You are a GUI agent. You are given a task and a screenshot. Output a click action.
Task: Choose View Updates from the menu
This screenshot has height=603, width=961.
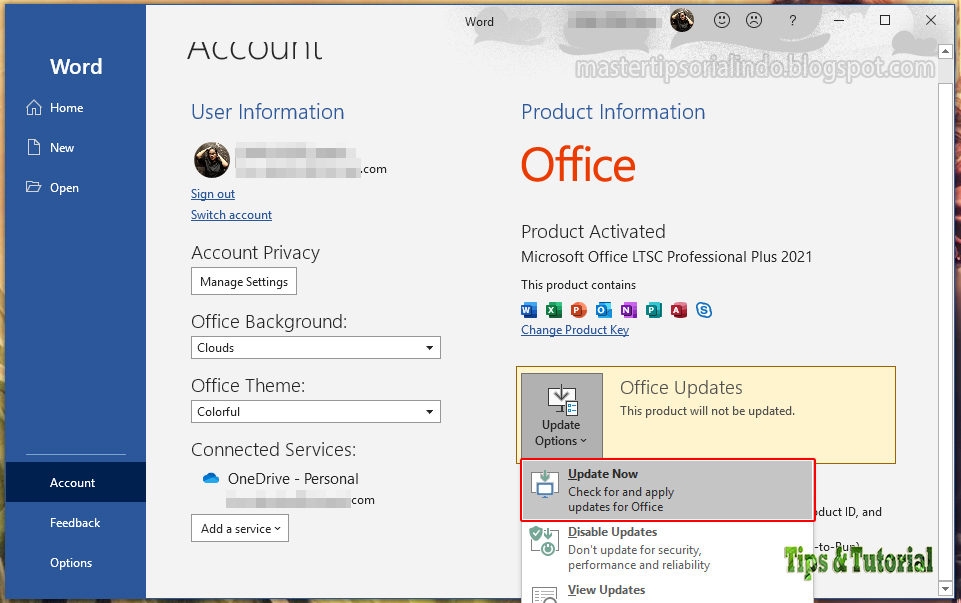click(x=667, y=591)
